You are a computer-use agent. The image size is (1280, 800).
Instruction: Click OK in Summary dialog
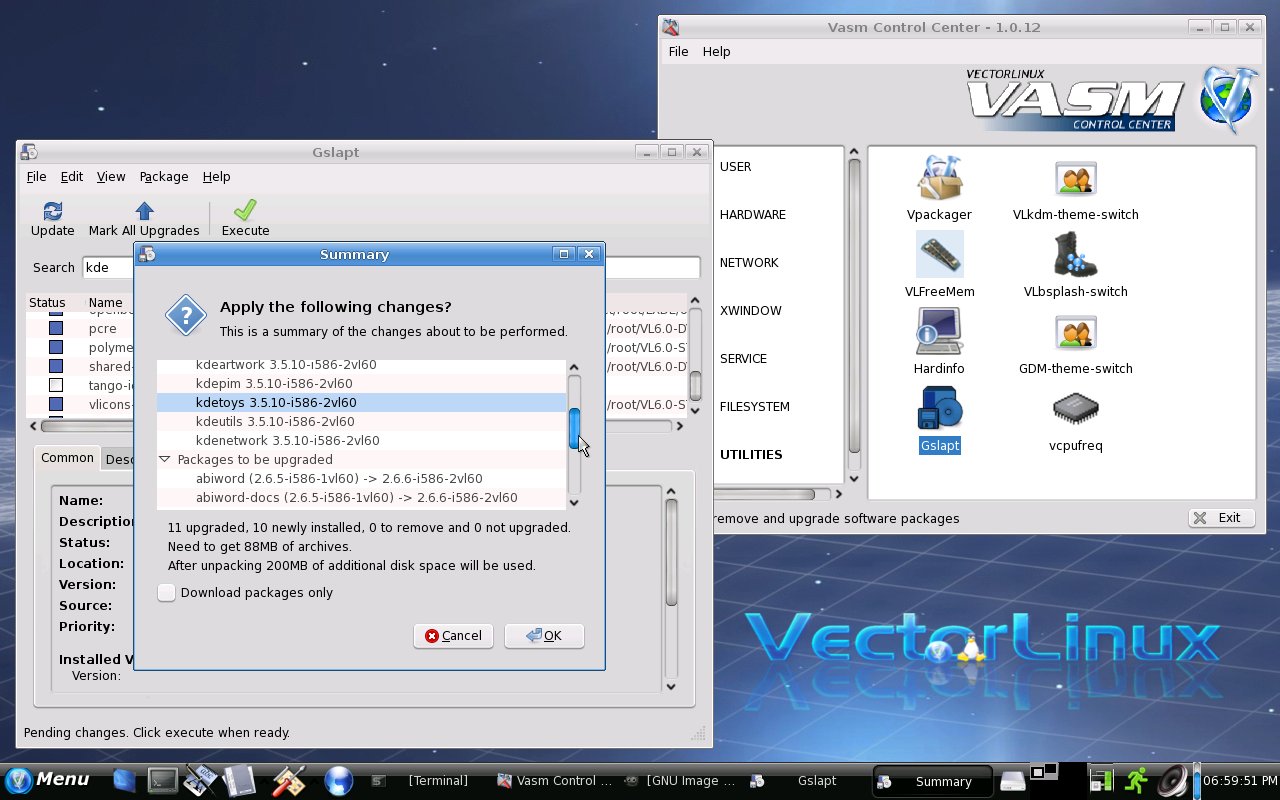click(544, 636)
